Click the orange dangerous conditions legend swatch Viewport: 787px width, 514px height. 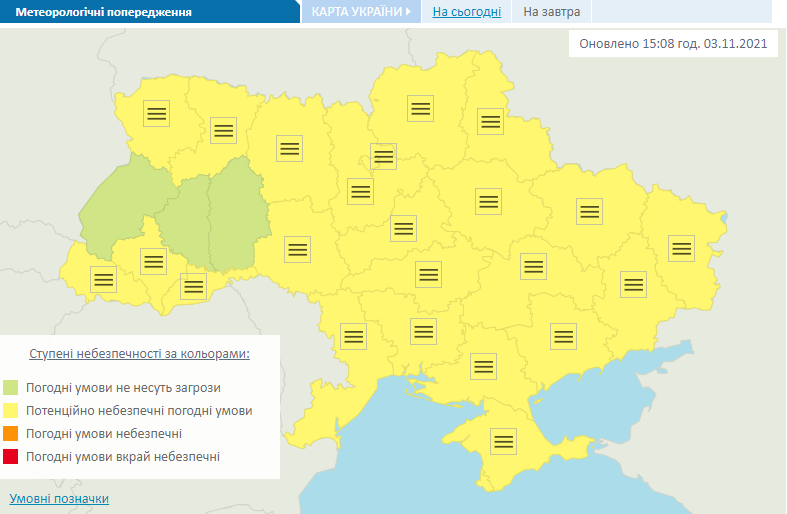[x=11, y=433]
